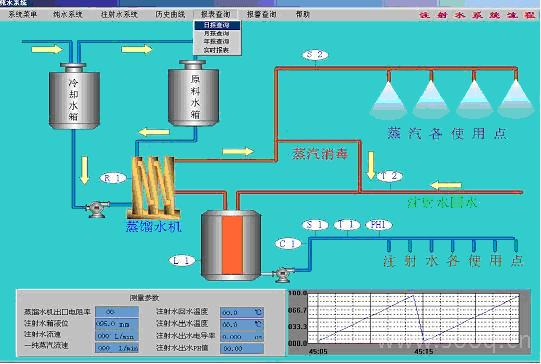Click the real-time trend chart
This screenshot has height=364, width=541.
point(409,322)
